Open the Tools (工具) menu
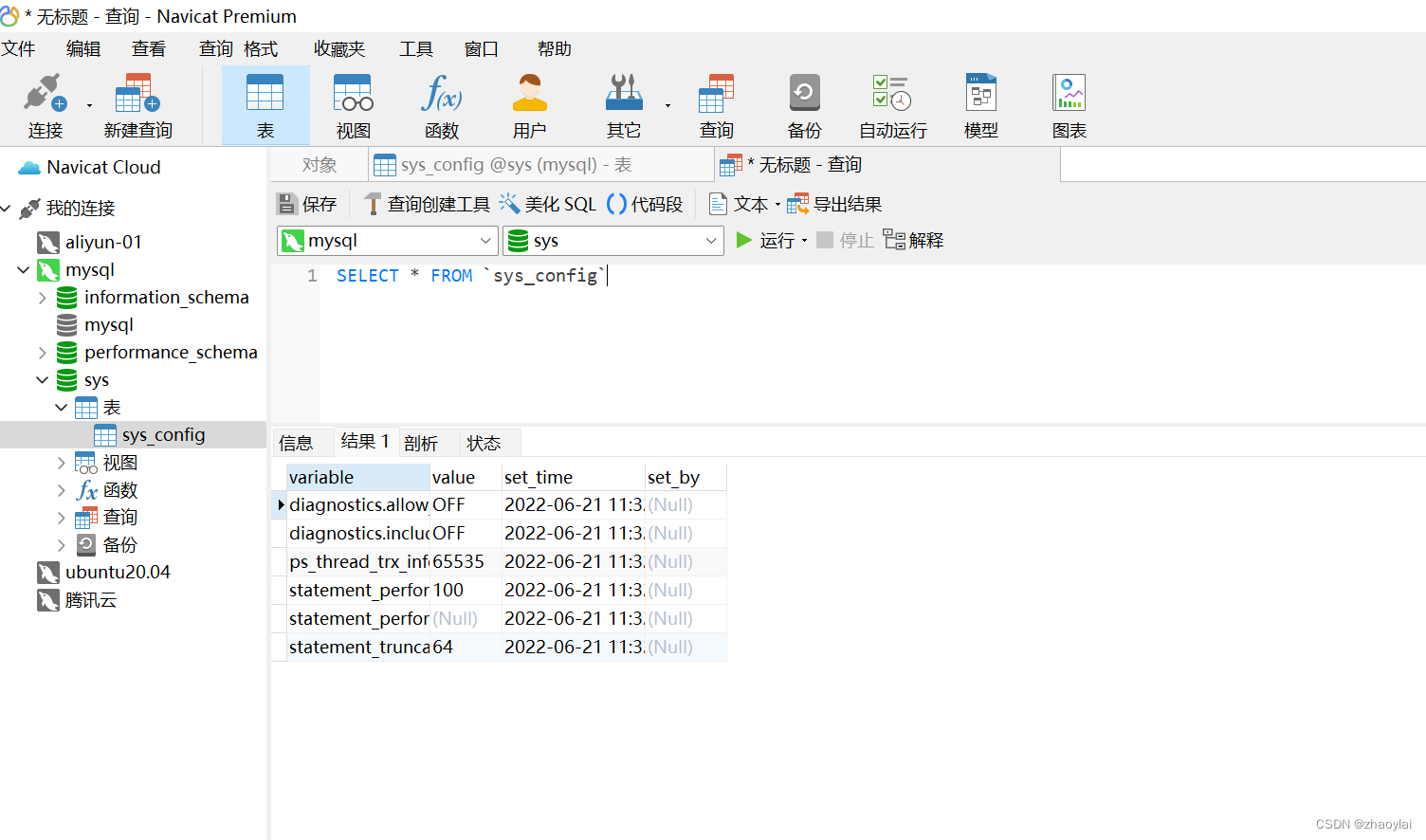Screen dimensions: 1426x840 (x=416, y=49)
